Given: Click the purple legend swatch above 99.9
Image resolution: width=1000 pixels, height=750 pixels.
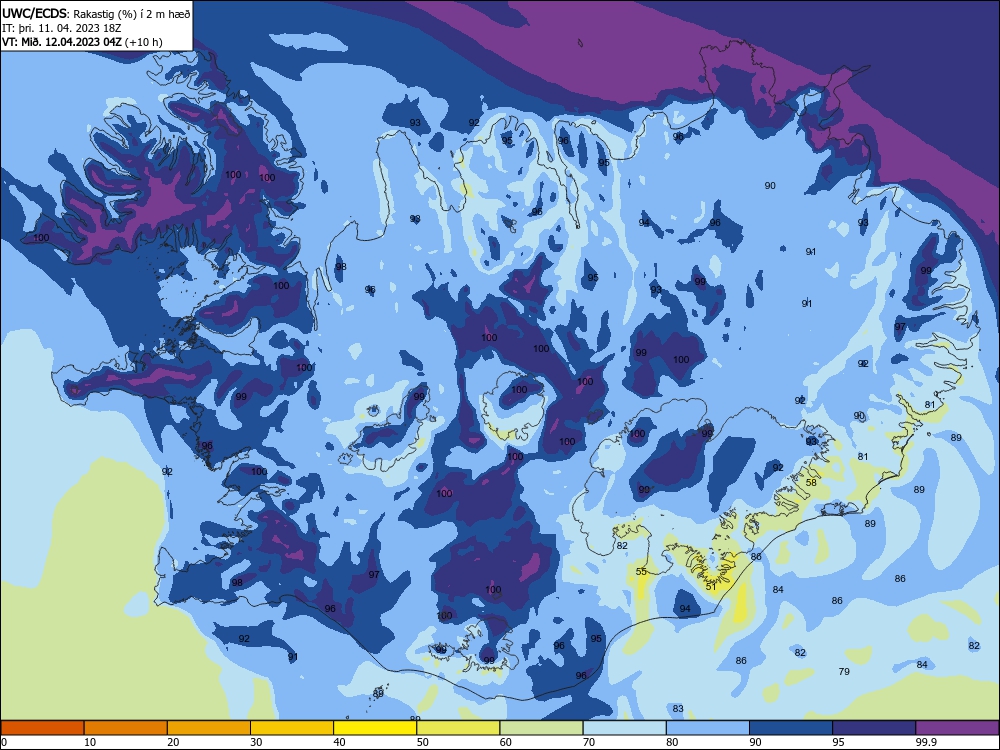Looking at the screenshot, I should tap(957, 728).
